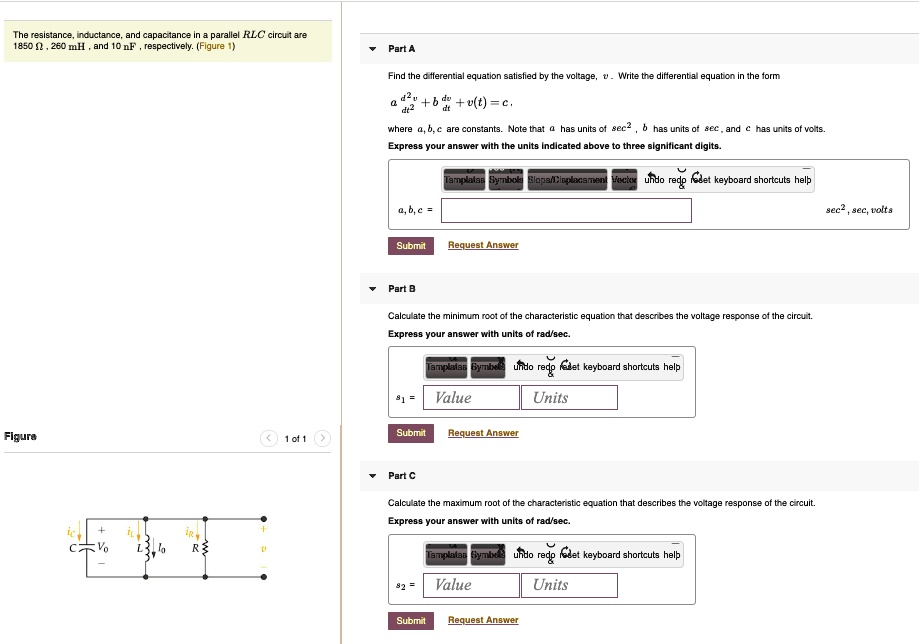Screen dimensions: 919x644
Task: Submit the answer for Part A
Action: click(410, 245)
